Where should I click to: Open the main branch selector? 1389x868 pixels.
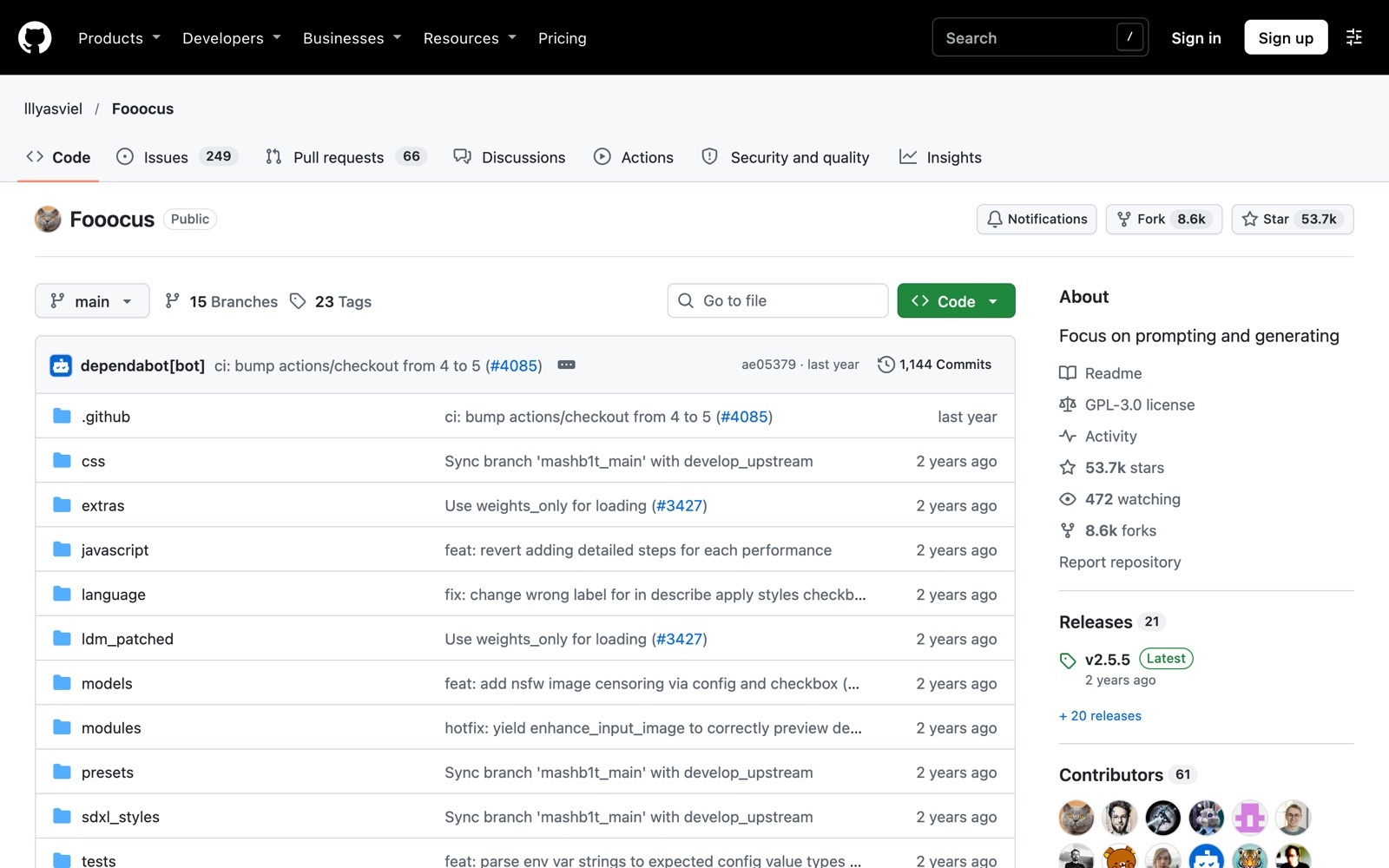pos(92,301)
